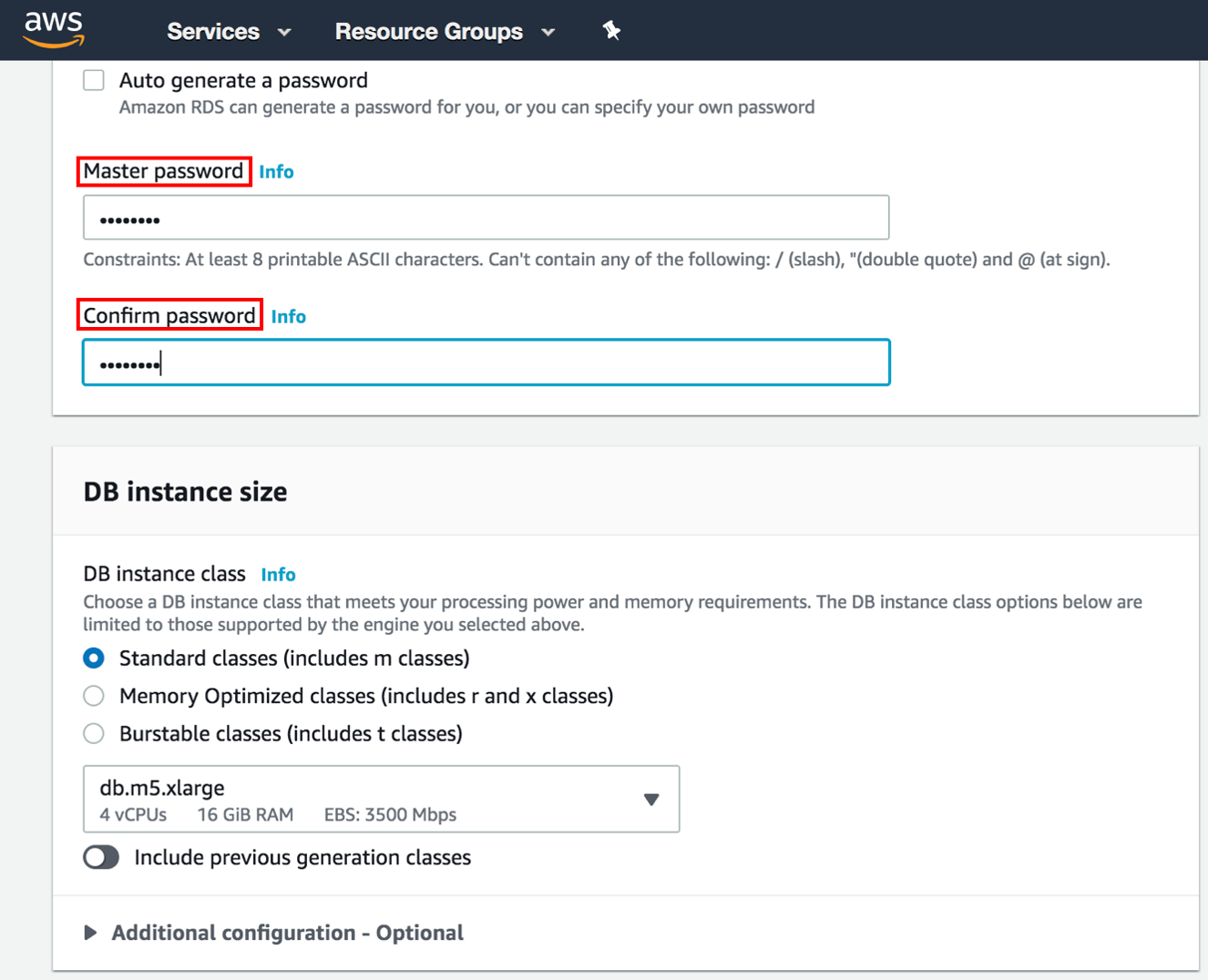Click the pin shortcut icon in header

tap(611, 31)
